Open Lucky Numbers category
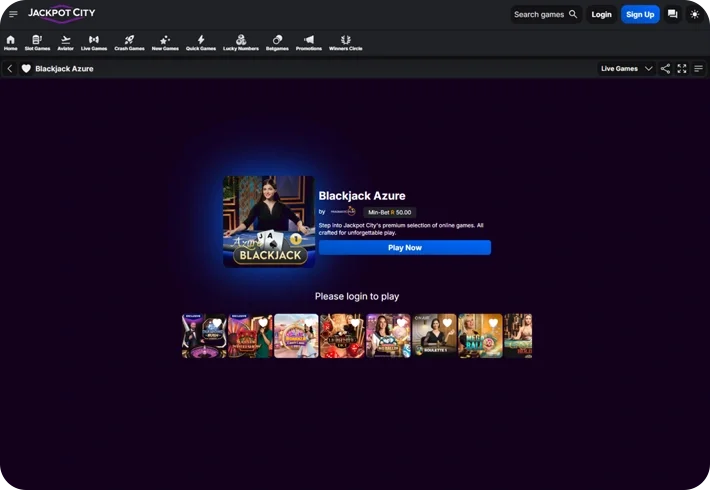Screen dimensions: 710x490 pyautogui.click(x=240, y=42)
